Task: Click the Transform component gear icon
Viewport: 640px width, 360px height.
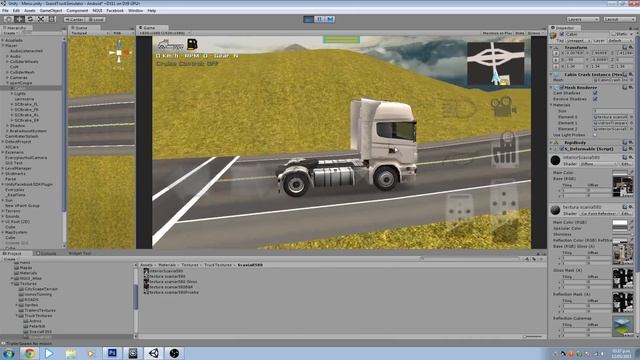Action: (x=630, y=47)
